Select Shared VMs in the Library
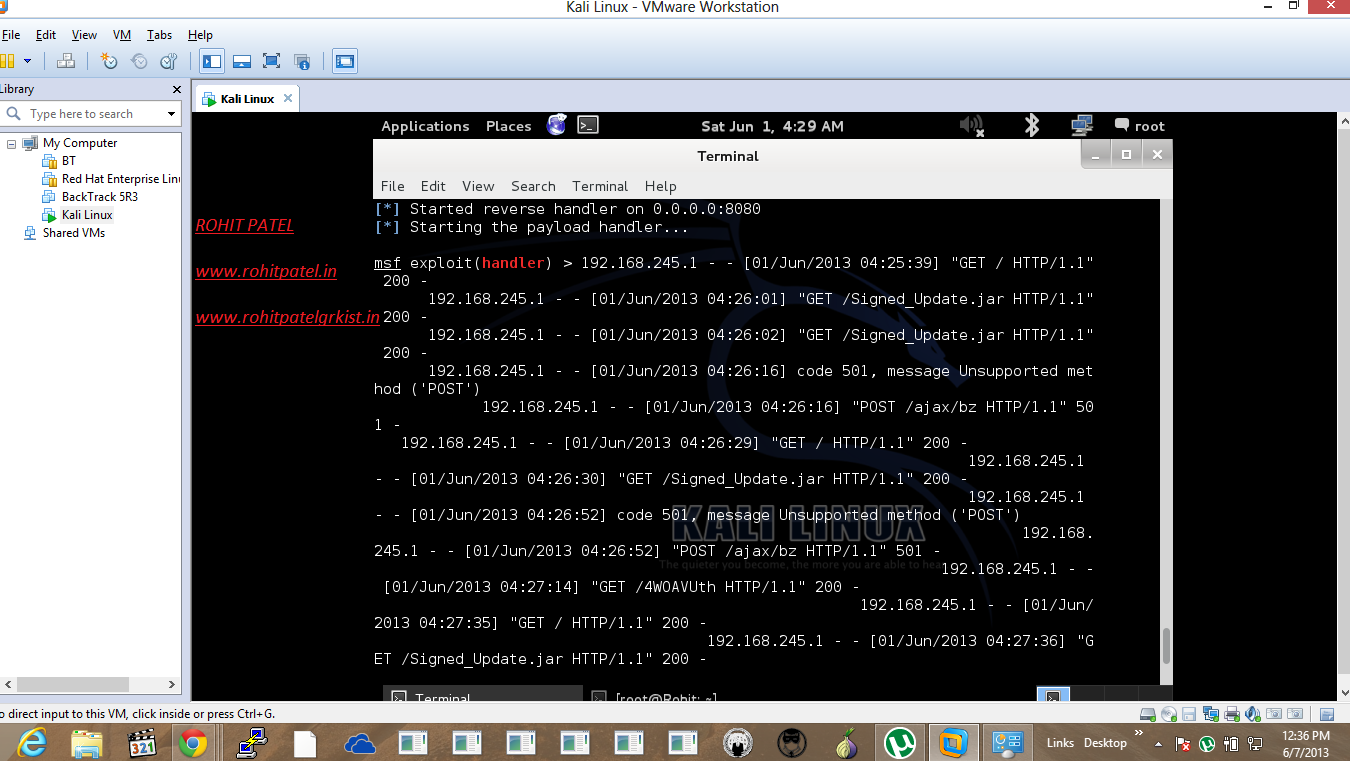Image resolution: width=1350 pixels, height=761 pixels. [x=73, y=233]
